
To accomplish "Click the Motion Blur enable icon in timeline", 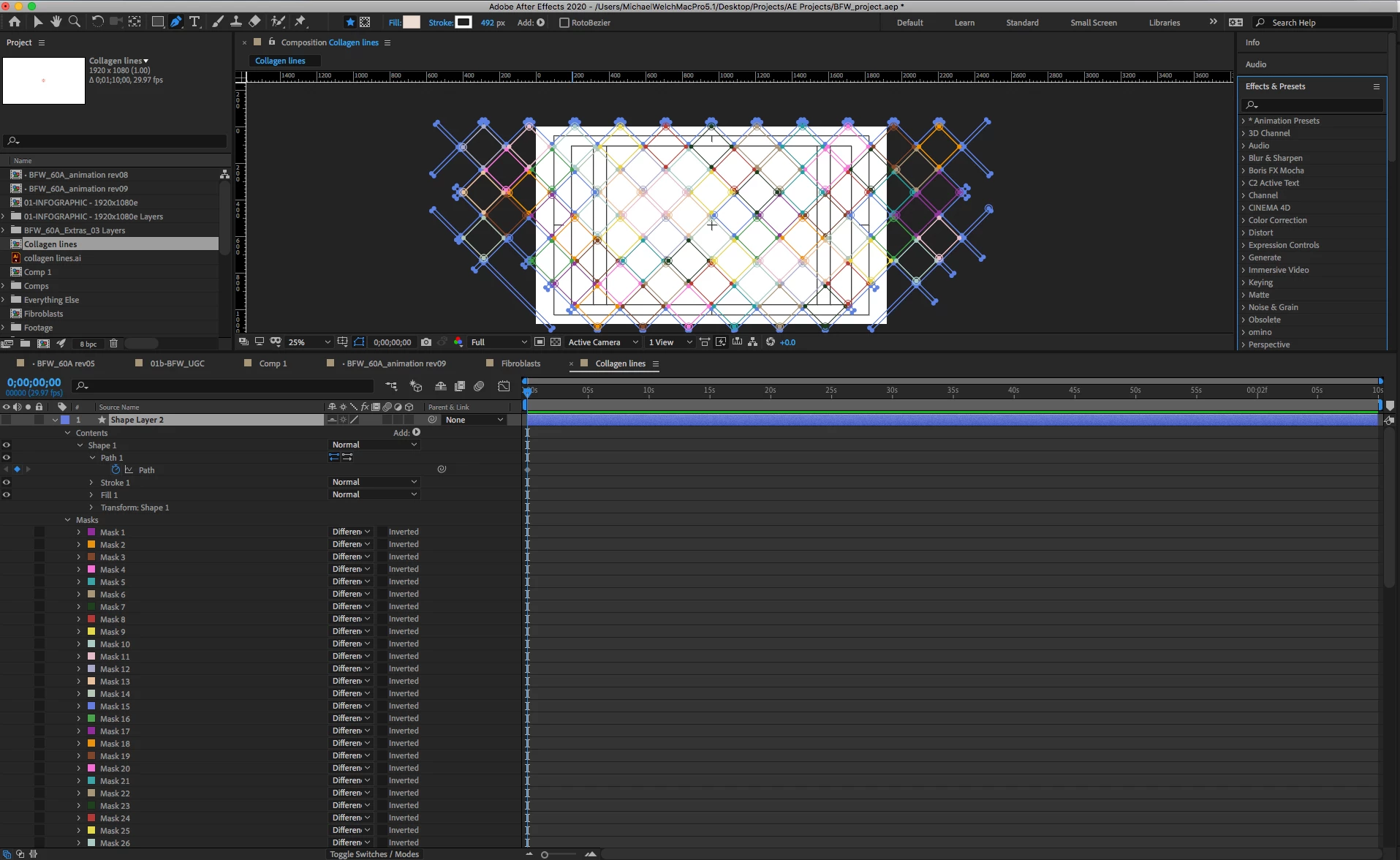I will [479, 386].
